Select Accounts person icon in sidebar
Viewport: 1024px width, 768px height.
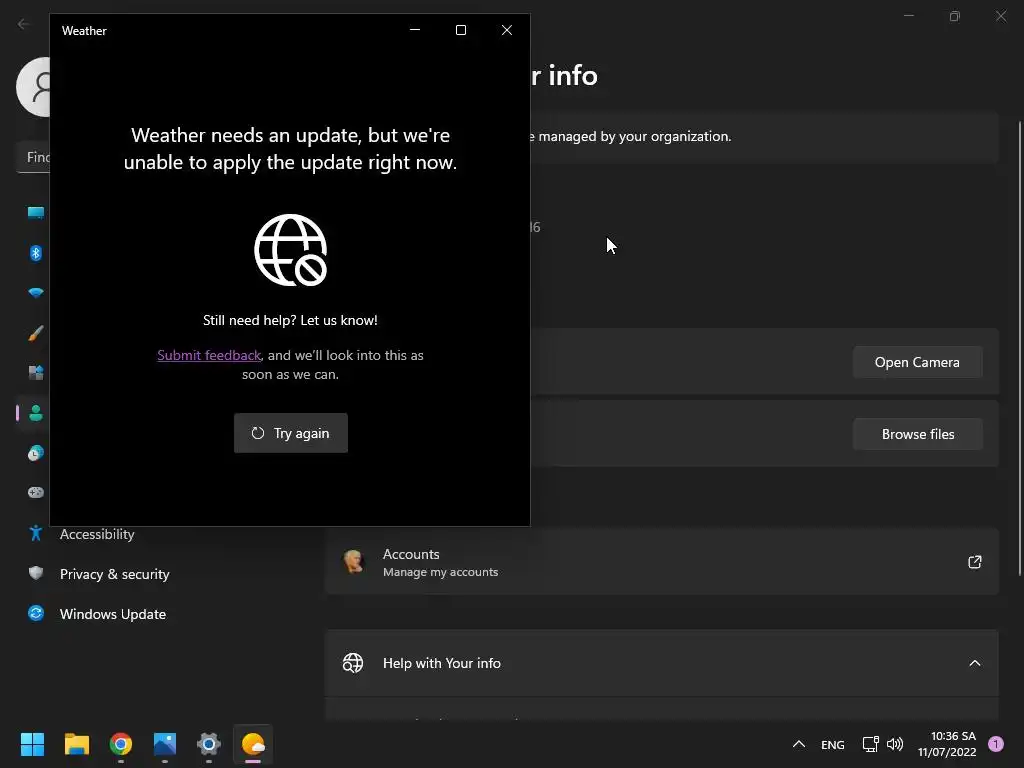[36, 413]
